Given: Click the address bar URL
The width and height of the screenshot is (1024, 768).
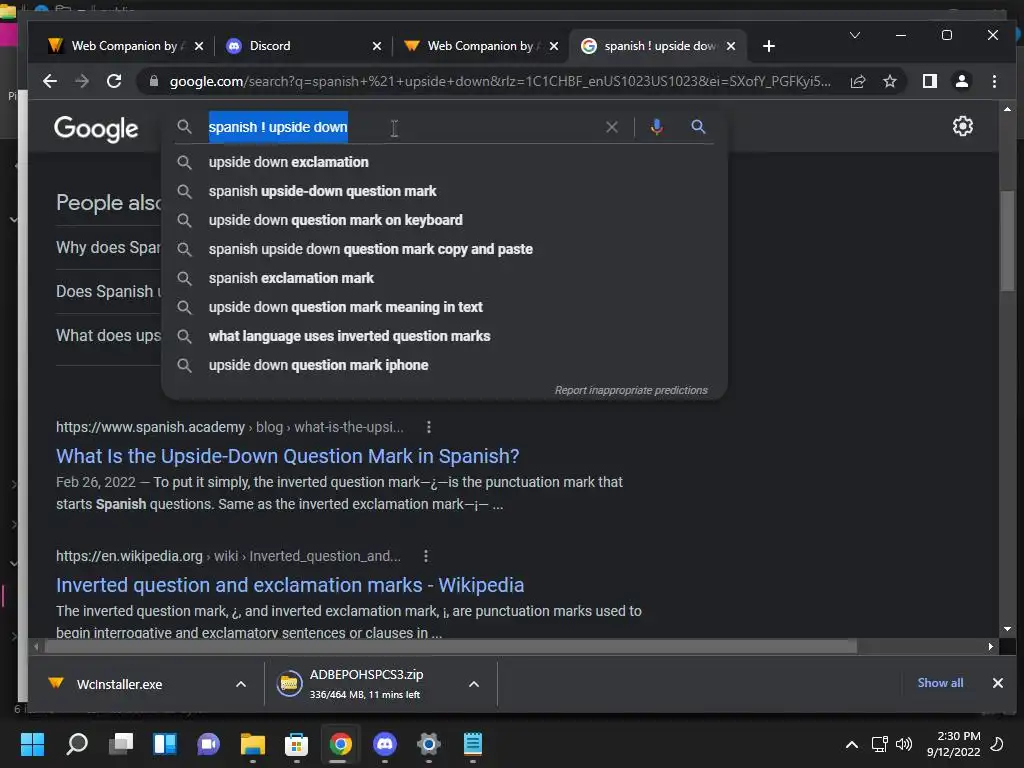Looking at the screenshot, I should 500,81.
